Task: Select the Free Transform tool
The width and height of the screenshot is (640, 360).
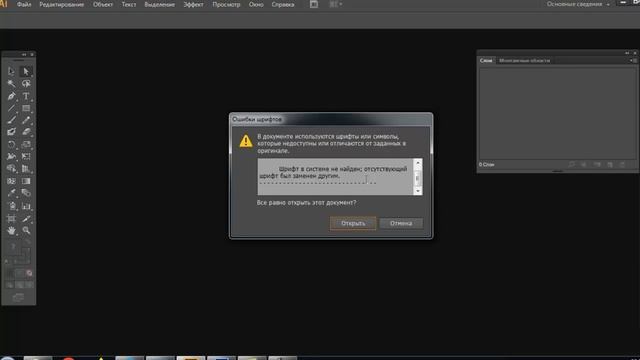Action: 26,156
